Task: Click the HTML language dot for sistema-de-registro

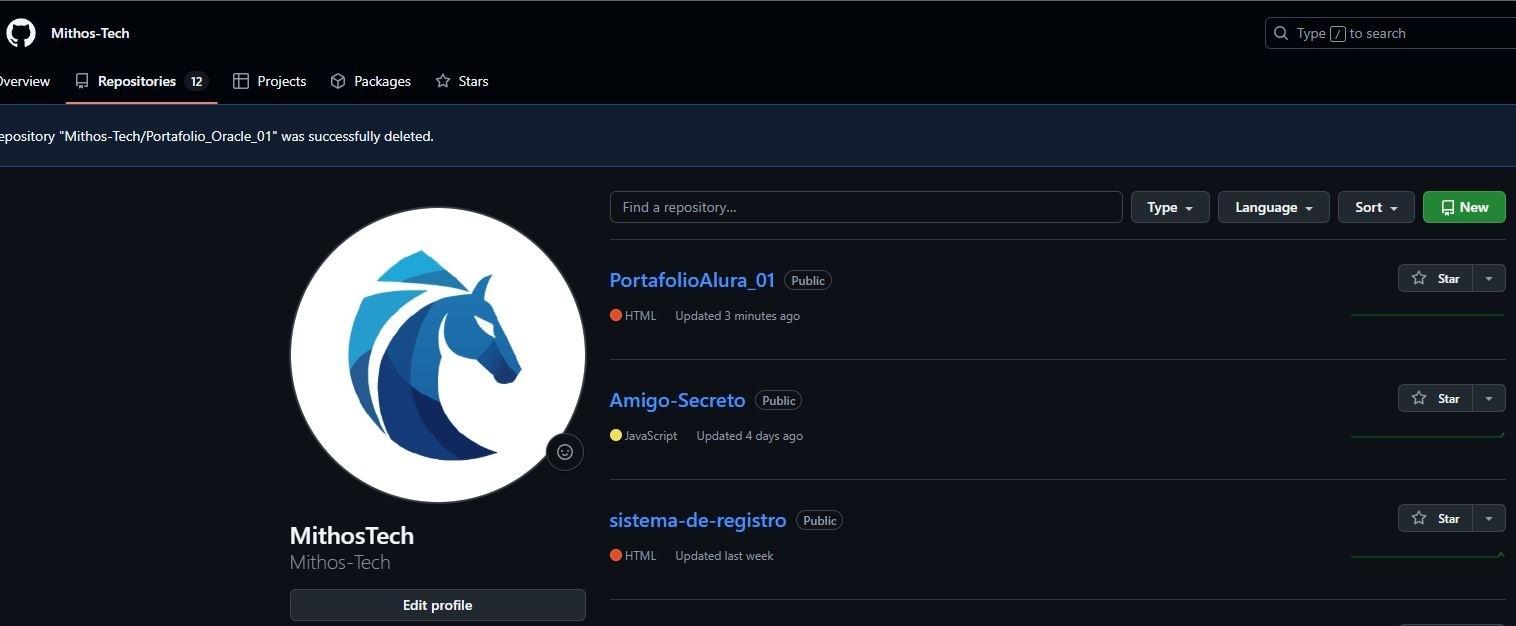Action: [616, 555]
